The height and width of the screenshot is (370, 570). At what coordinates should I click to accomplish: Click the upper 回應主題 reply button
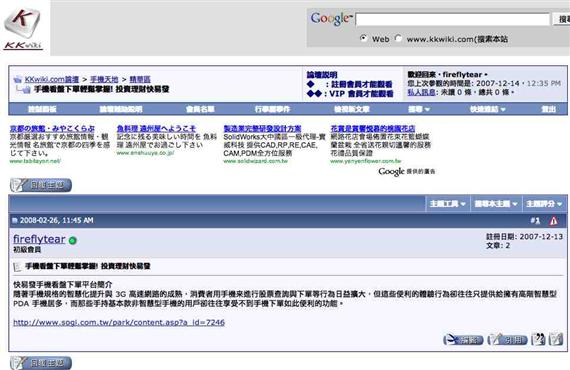coord(41,185)
